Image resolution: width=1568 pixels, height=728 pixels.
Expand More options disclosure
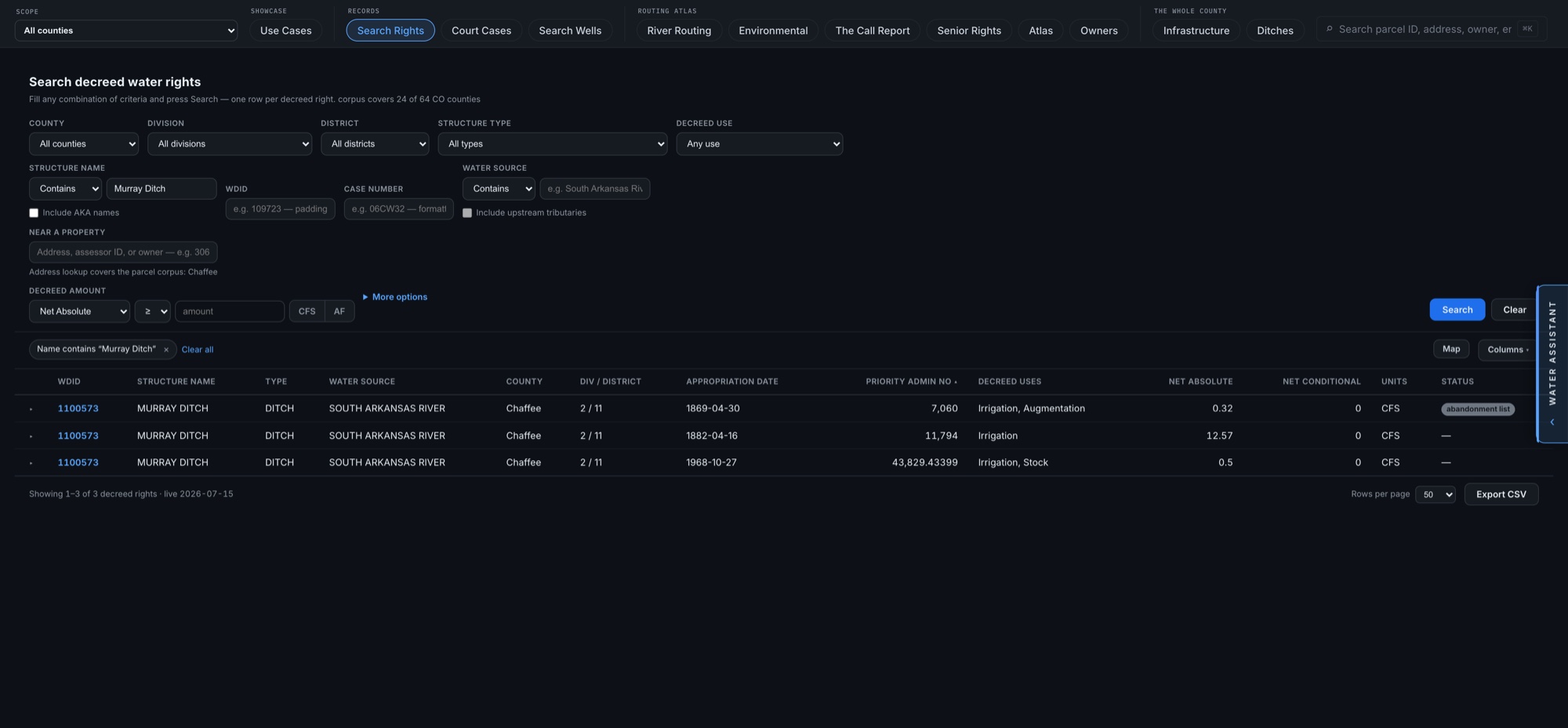click(x=395, y=297)
